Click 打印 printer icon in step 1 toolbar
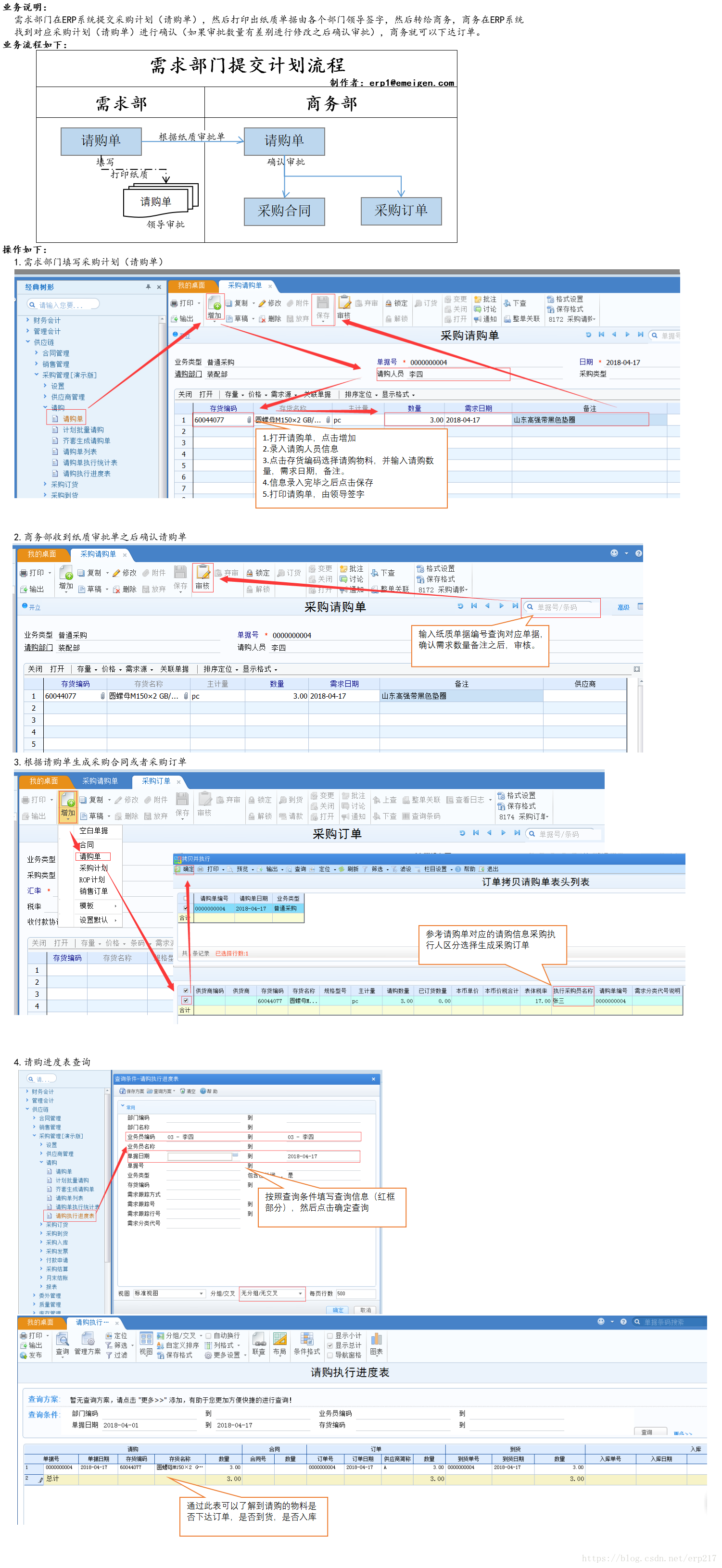The width and height of the screenshot is (722, 1568). click(175, 303)
